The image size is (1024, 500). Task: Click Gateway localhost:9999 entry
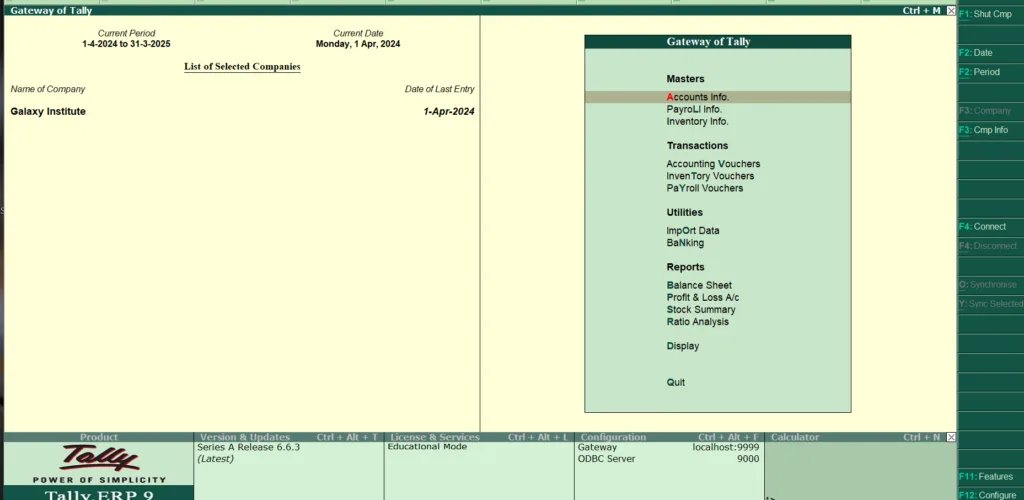point(669,448)
